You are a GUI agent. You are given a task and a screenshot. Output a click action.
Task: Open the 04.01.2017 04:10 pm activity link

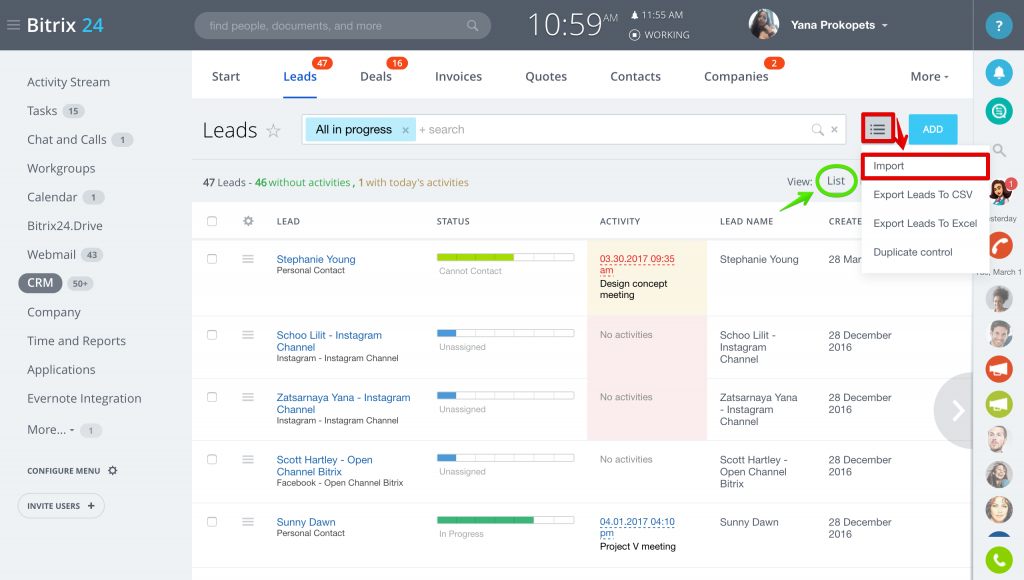pyautogui.click(x=637, y=527)
